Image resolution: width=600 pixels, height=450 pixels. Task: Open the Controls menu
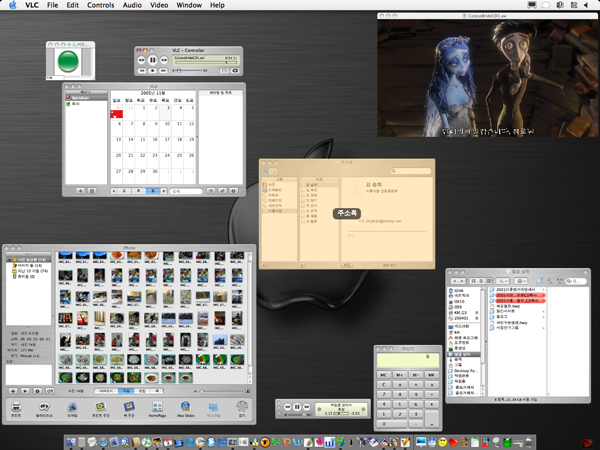[101, 5]
